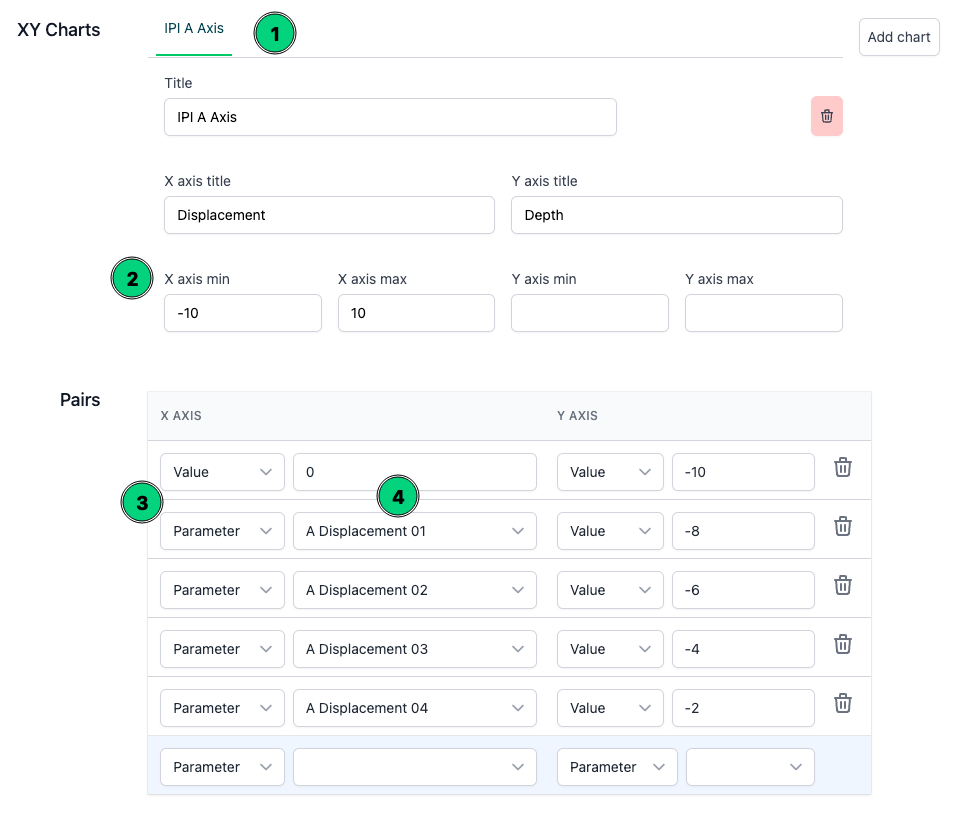Remove the A Displacement 03 pair row

click(842, 645)
